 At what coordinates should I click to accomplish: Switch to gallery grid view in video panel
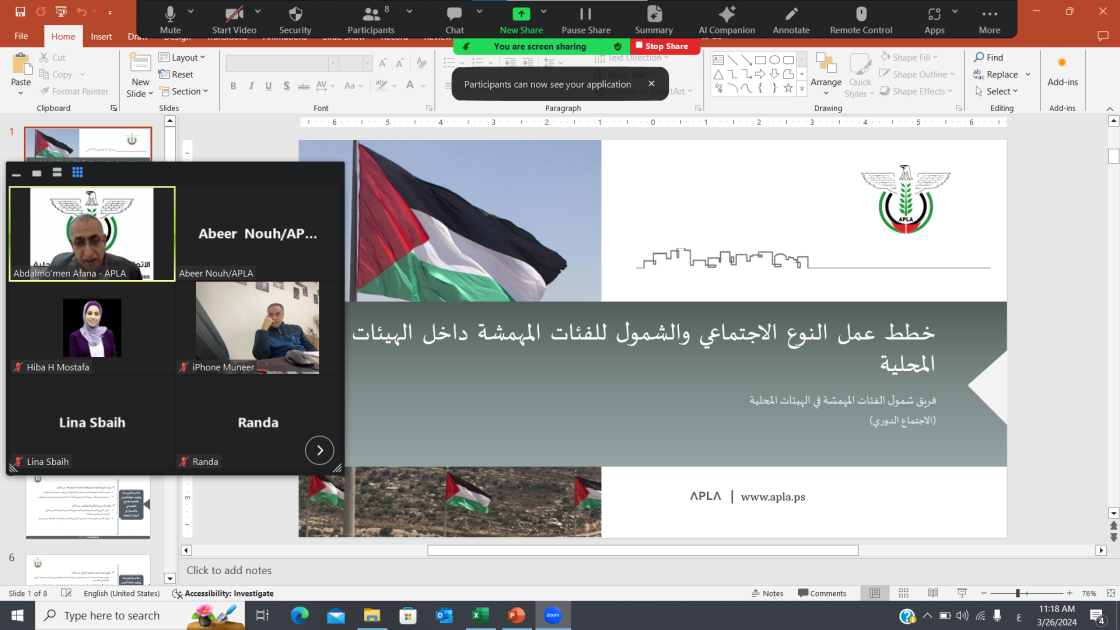[x=77, y=173]
